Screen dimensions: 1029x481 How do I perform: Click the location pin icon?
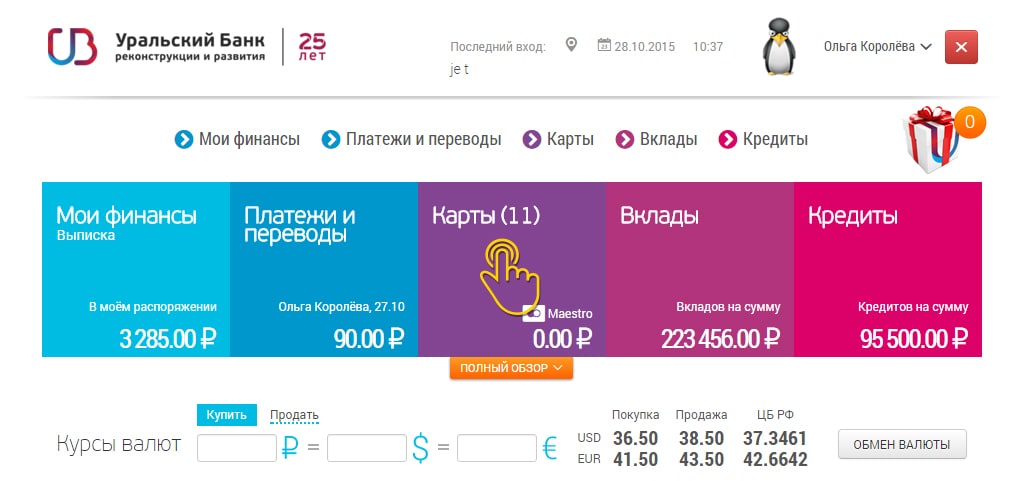572,45
